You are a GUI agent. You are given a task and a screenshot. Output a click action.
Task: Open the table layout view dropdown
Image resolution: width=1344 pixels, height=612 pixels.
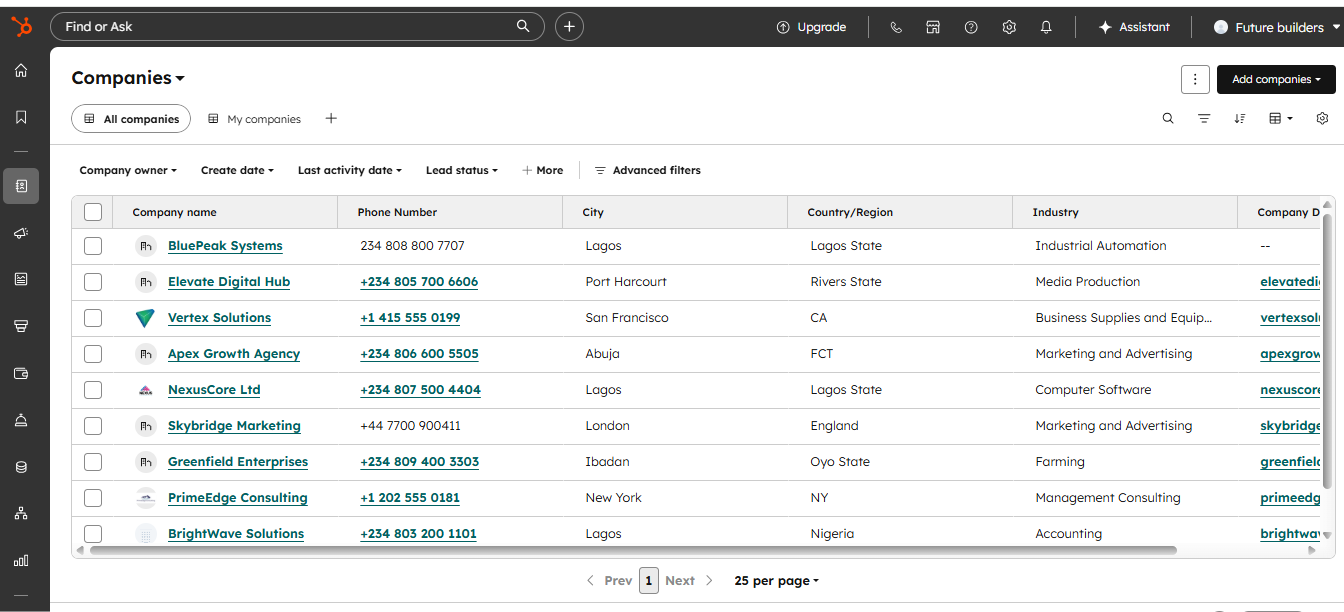click(x=1281, y=118)
